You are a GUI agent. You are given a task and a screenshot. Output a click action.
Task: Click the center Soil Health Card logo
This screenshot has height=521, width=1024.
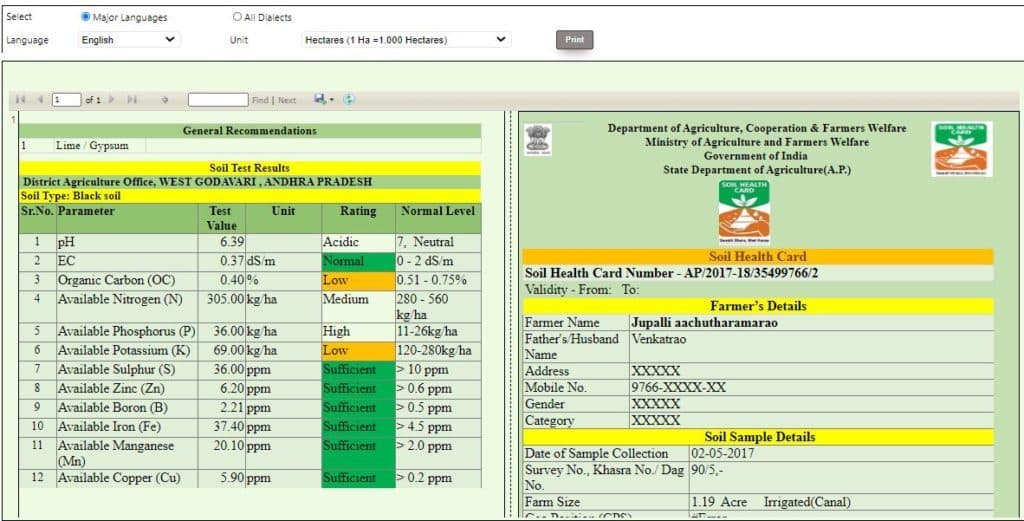(x=744, y=213)
